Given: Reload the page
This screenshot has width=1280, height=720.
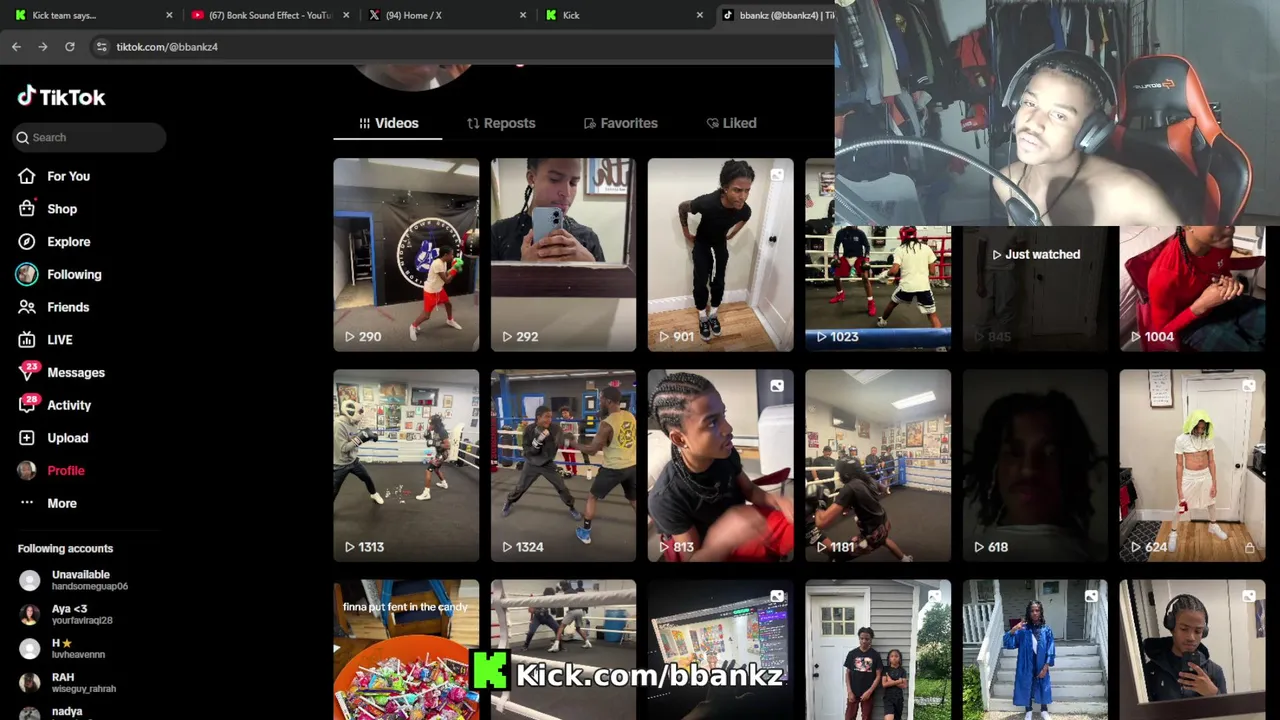Looking at the screenshot, I should coord(70,47).
